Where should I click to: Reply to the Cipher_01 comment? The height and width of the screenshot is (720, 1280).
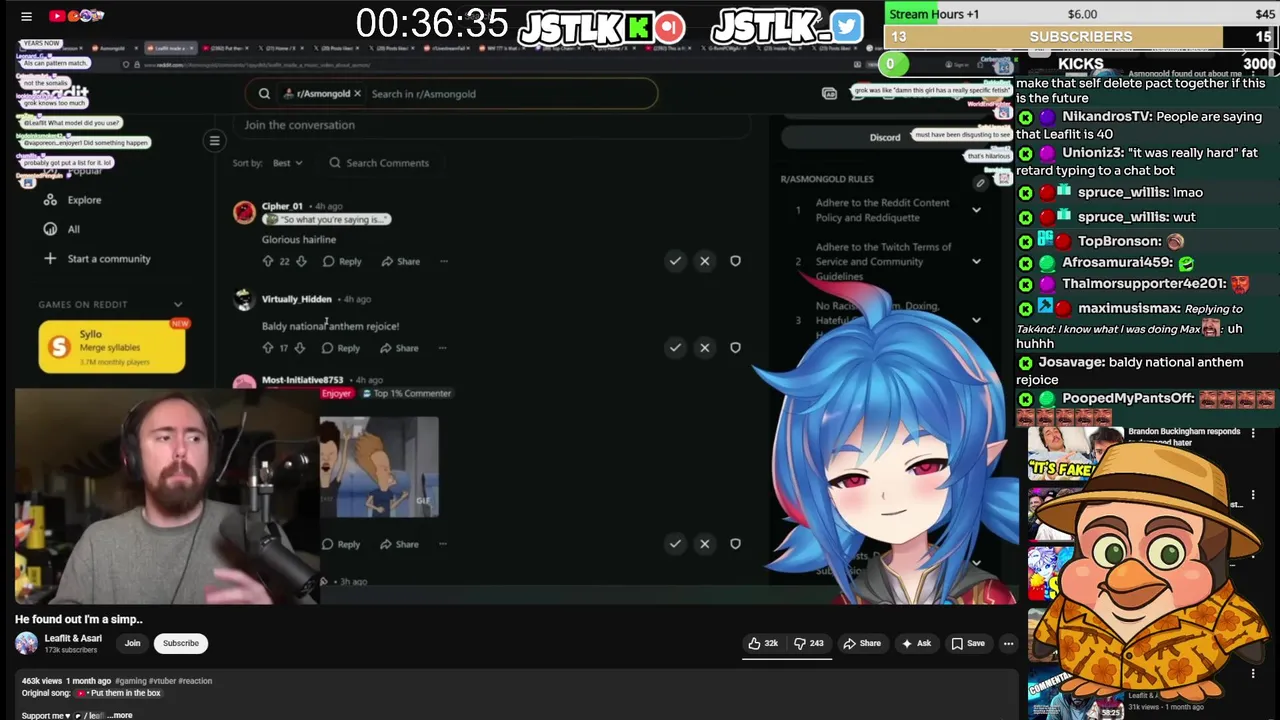(x=342, y=261)
